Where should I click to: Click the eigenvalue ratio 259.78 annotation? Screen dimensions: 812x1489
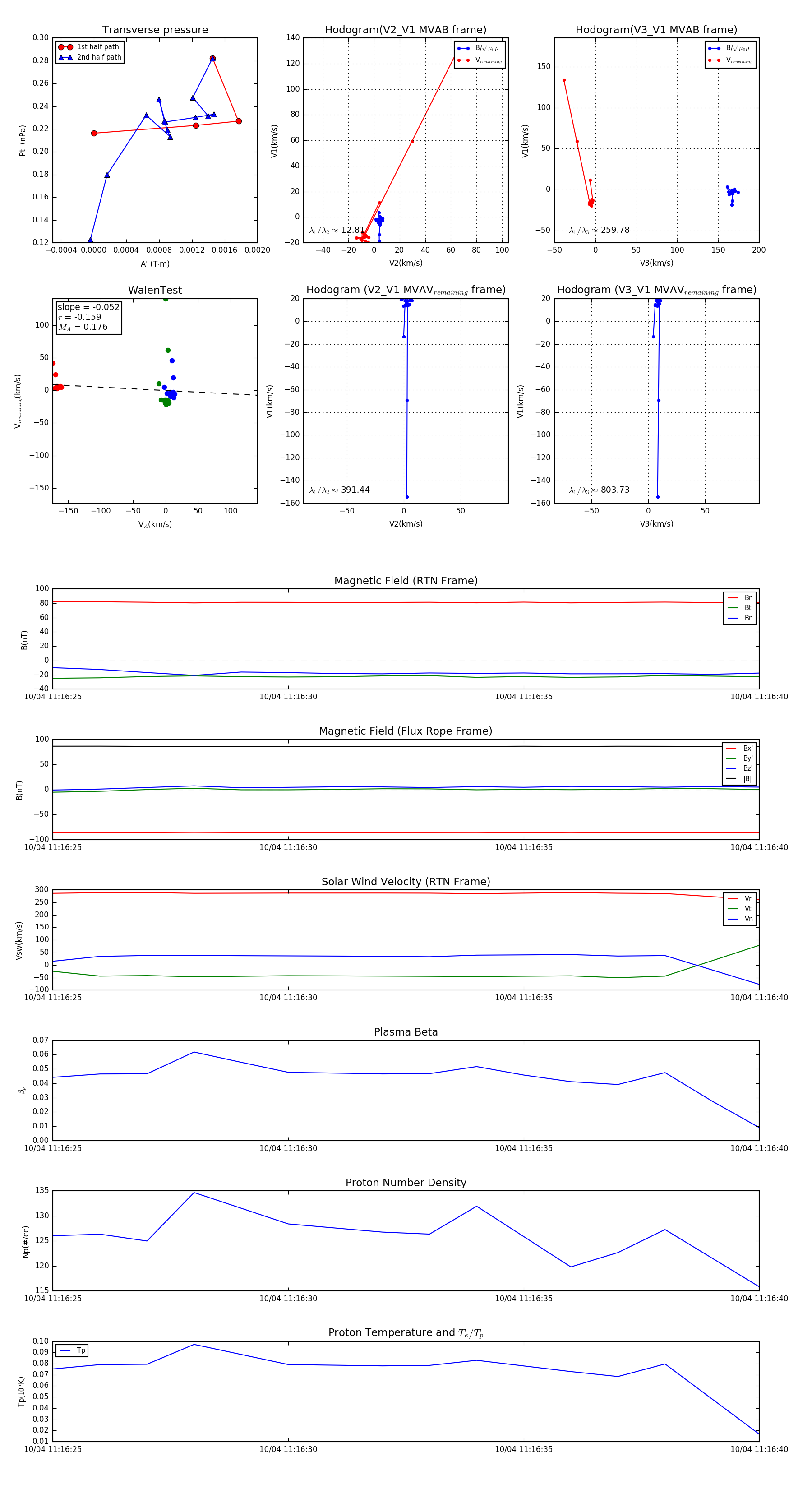point(600,230)
